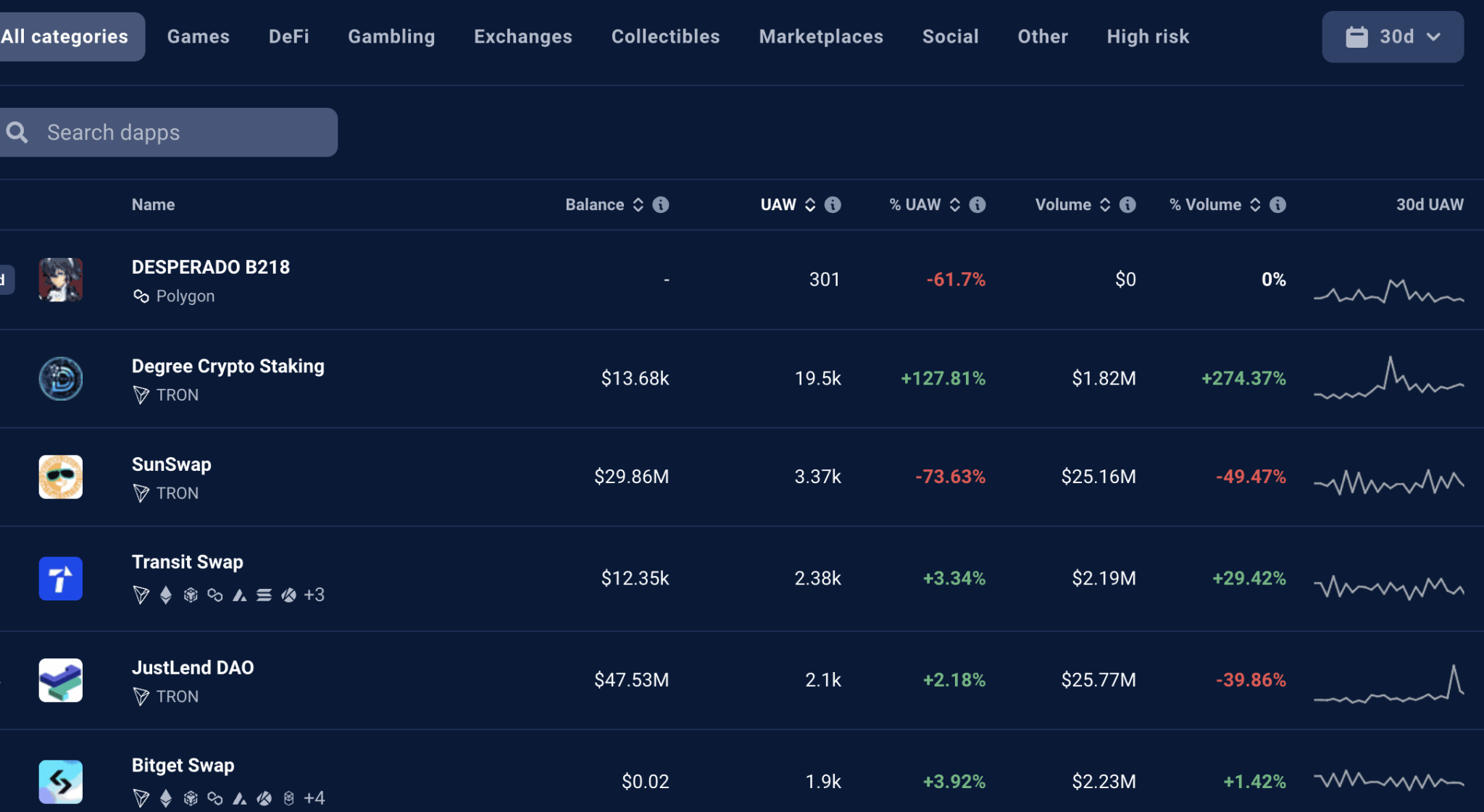
Task: Open the DESPERADO B218 app thumbnail
Action: pos(61,280)
